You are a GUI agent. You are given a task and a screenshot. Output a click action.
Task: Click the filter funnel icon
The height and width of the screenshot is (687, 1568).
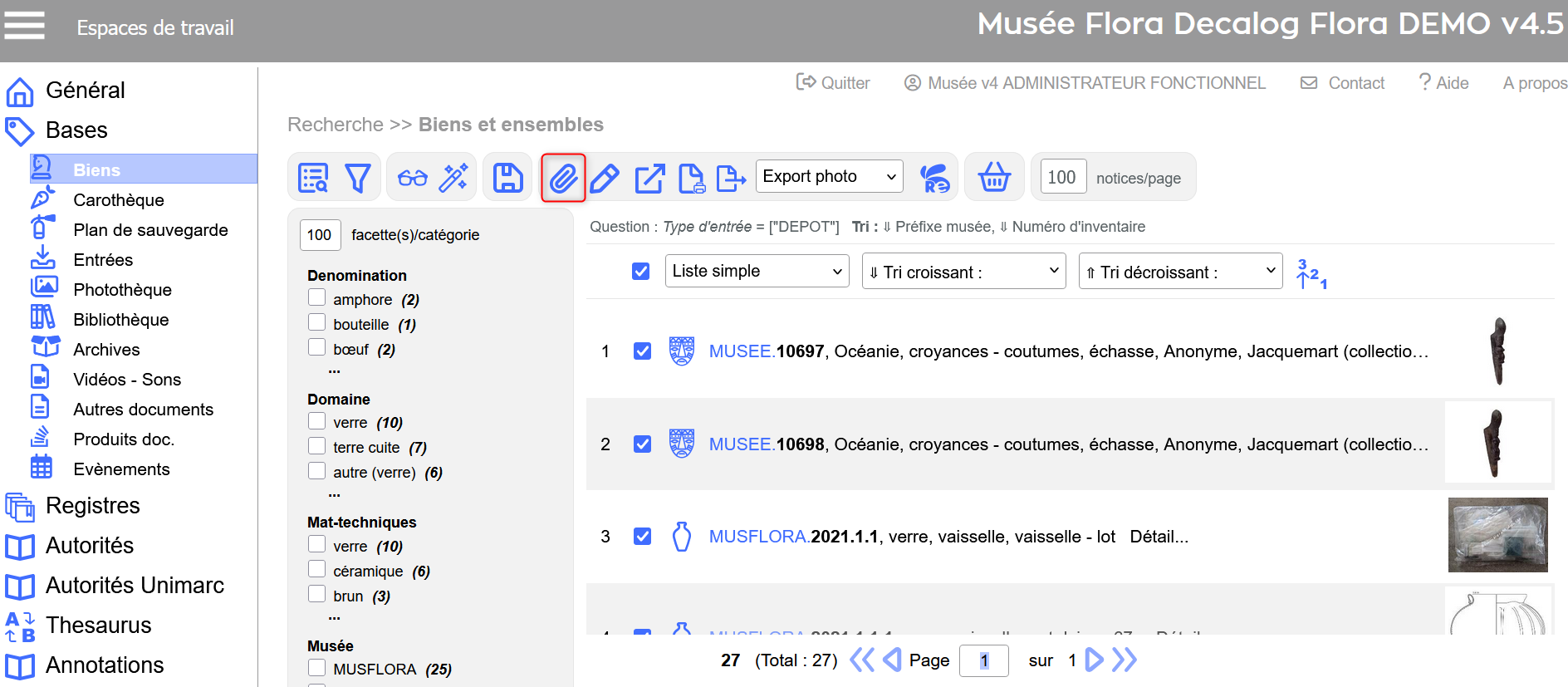click(x=358, y=178)
